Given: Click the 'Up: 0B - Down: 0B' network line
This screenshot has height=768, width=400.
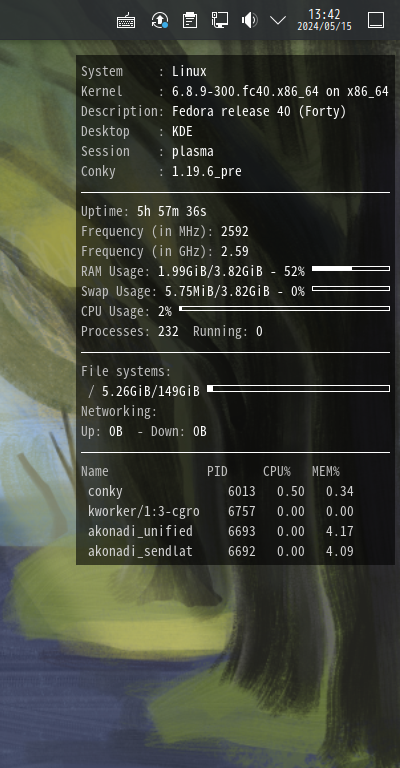Looking at the screenshot, I should [x=144, y=432].
